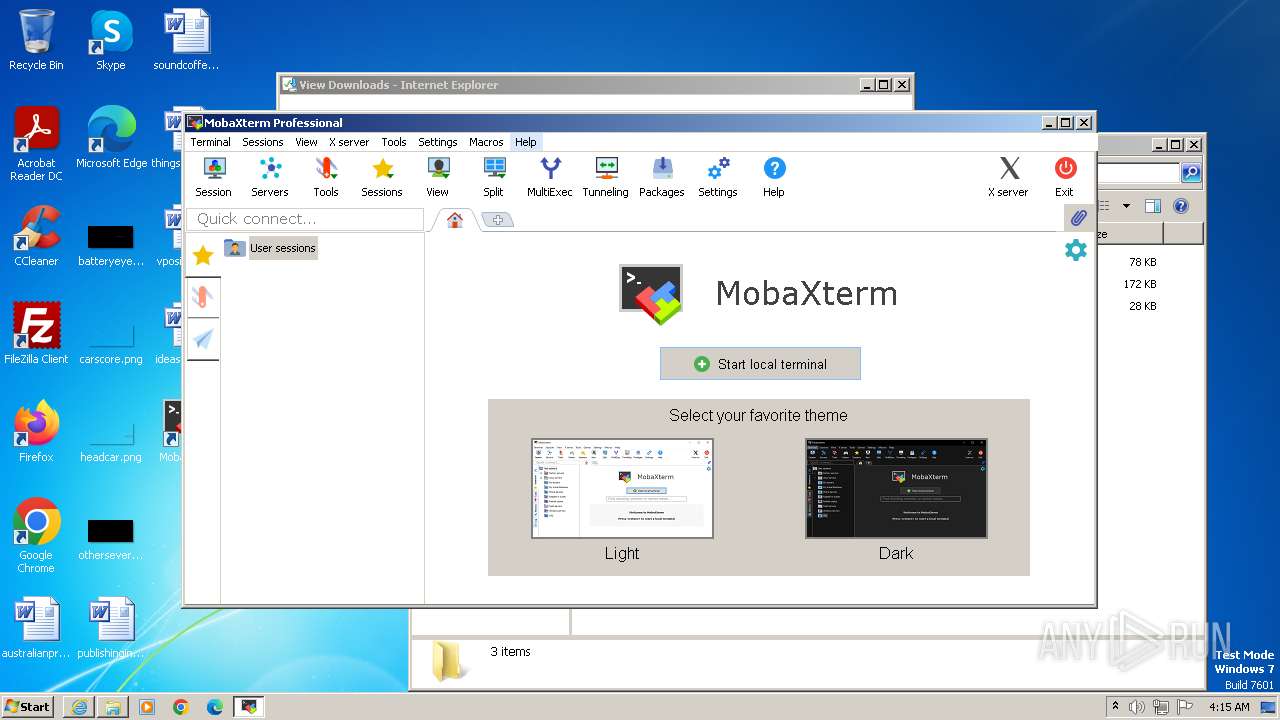
Task: Open the Help question-mark toolbar icon
Action: [774, 178]
